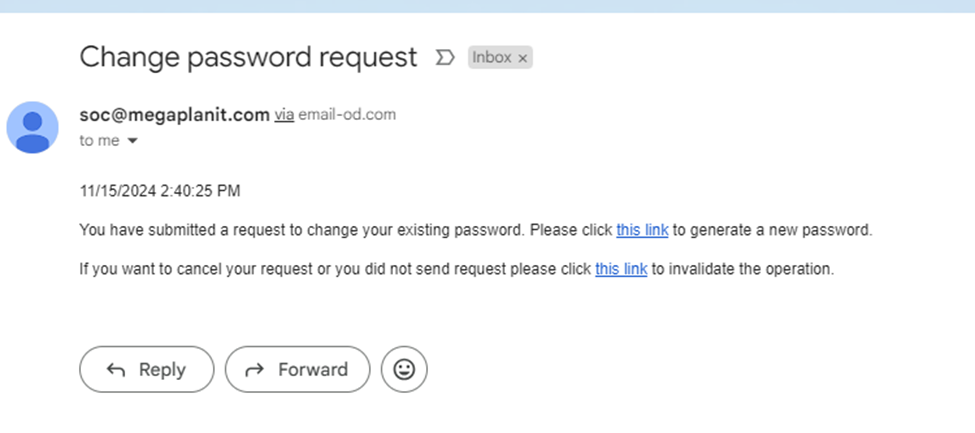
Task: Expand recipient details arrow next to "to me"
Action: coord(132,142)
